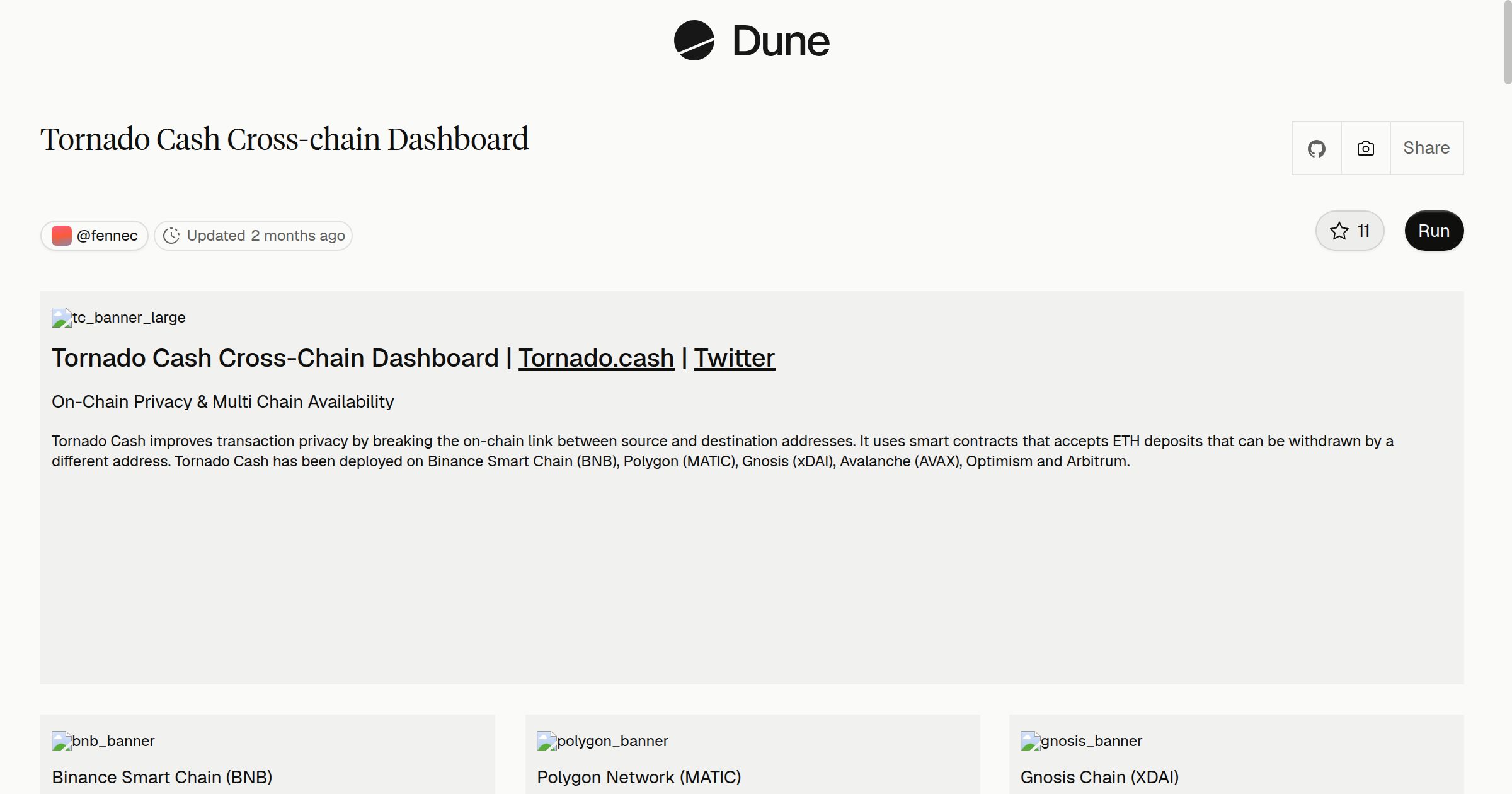Viewport: 1512px width, 794px height.
Task: Star the dashboard with 11 stars
Action: point(1349,231)
